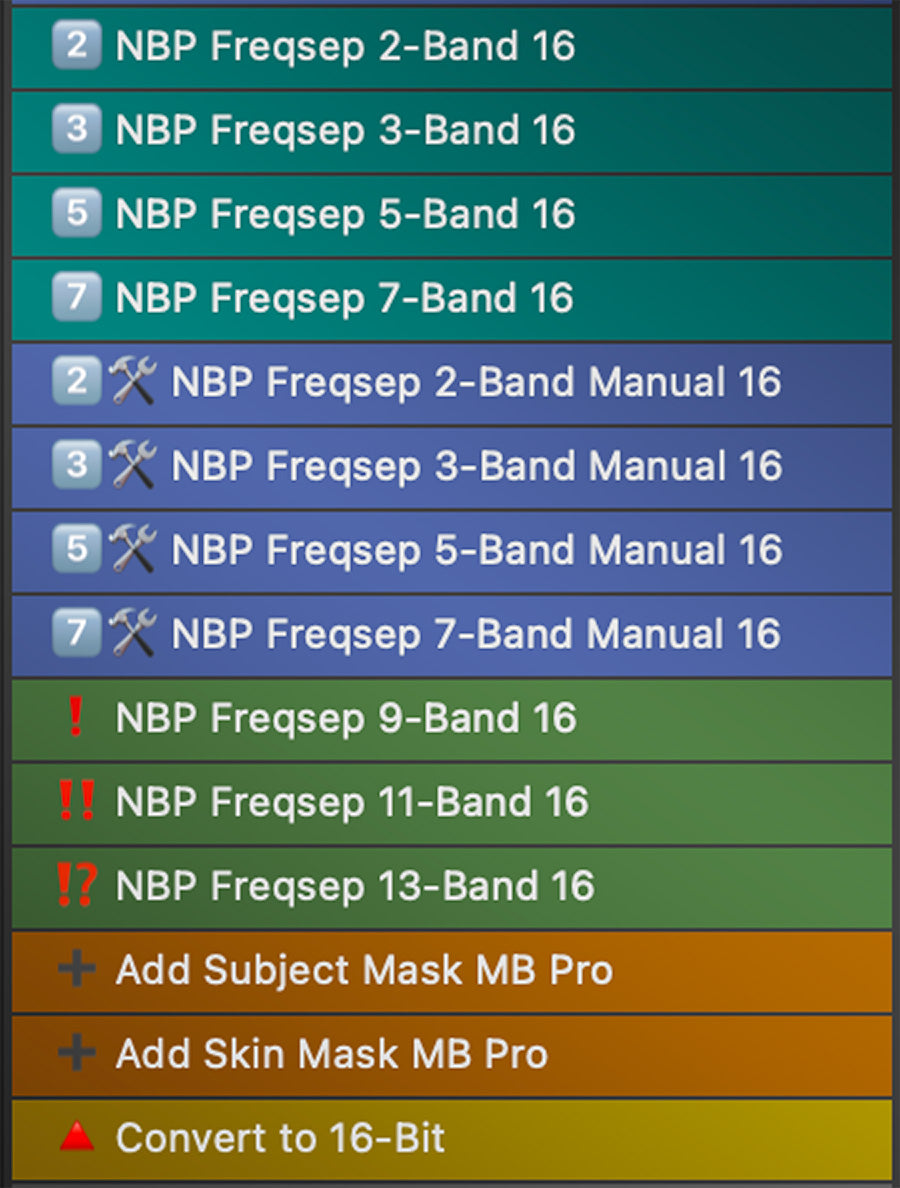
Task: Click the number 2 icon beside Freqsep 2-Band
Action: point(76,47)
